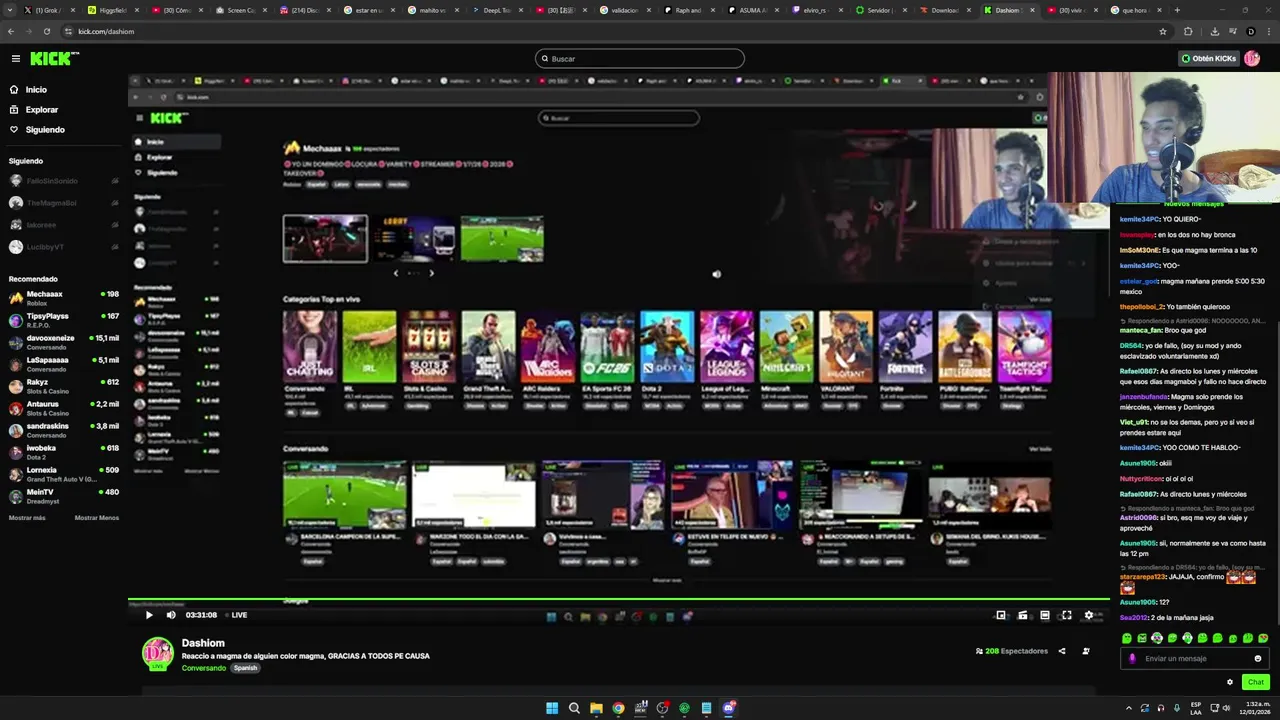This screenshot has width=1280, height=720.
Task: Show hidden tray icons
Action: click(1130, 708)
